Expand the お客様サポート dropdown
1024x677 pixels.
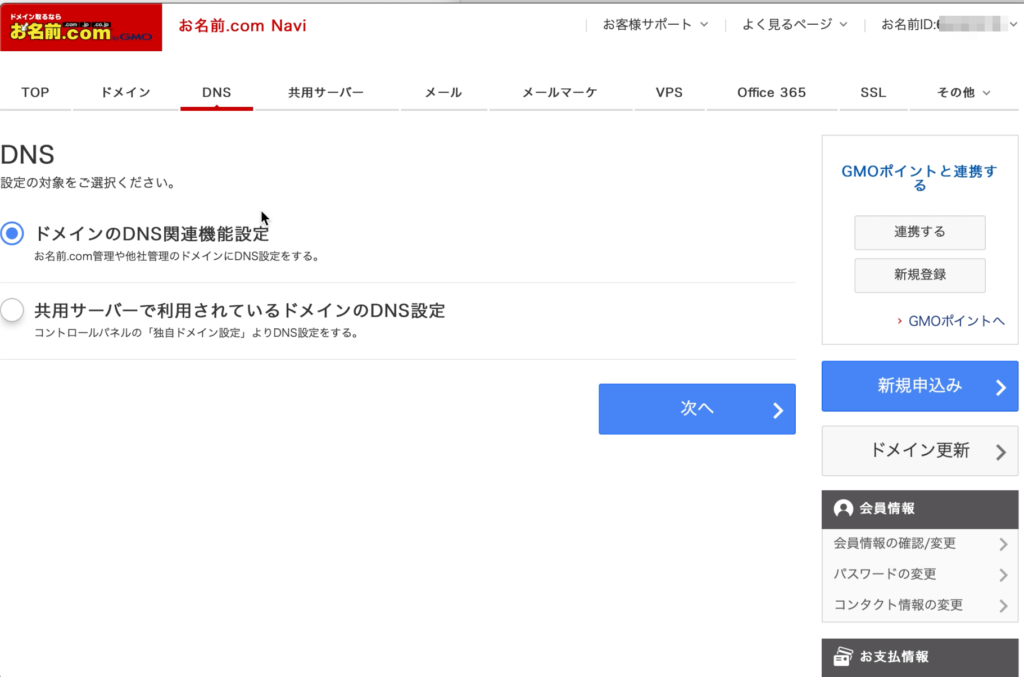(x=655, y=24)
